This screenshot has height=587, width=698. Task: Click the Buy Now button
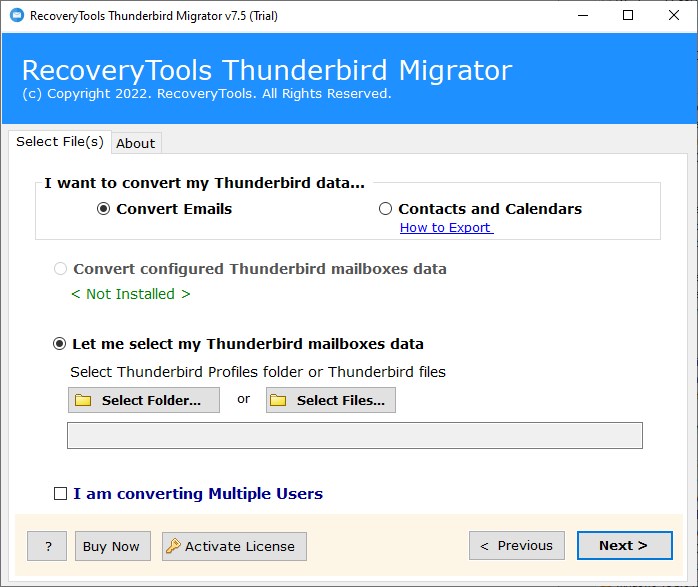pyautogui.click(x=111, y=546)
